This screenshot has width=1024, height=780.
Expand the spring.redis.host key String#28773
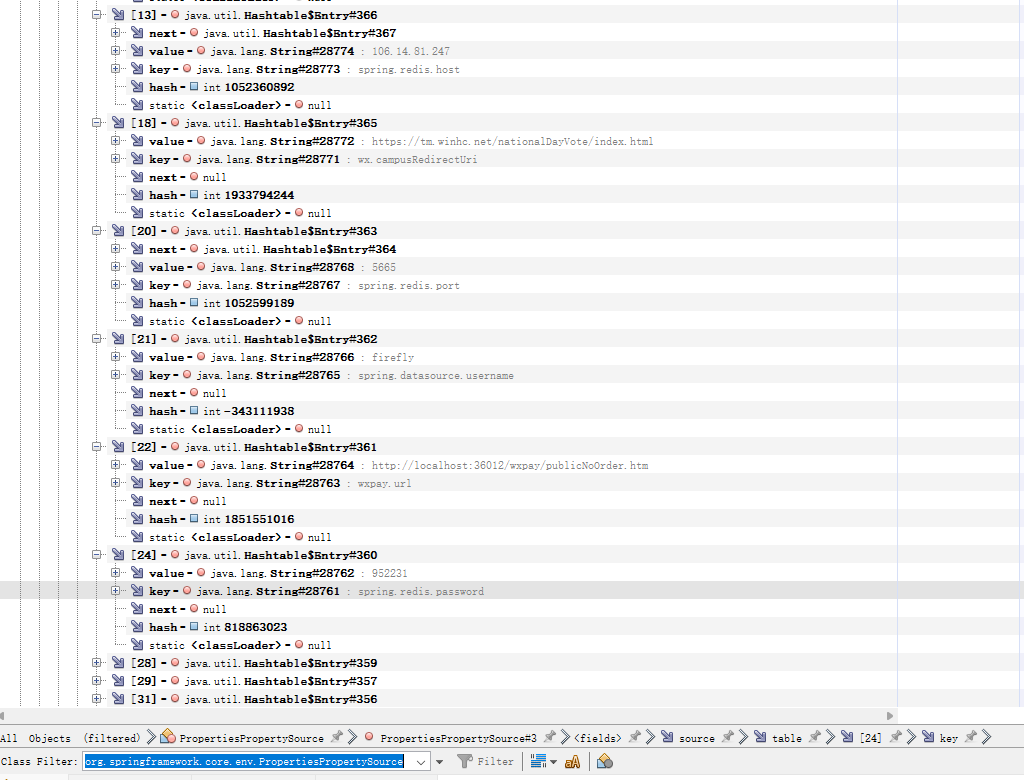point(116,69)
